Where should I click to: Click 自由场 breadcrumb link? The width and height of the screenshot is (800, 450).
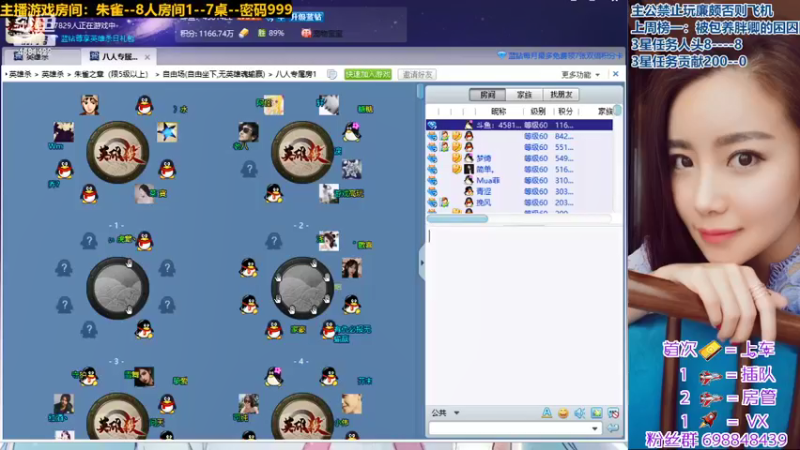[x=214, y=74]
